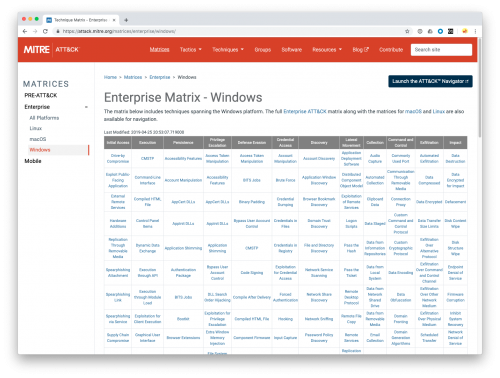Open Binary Padding technique

[x=252, y=202]
